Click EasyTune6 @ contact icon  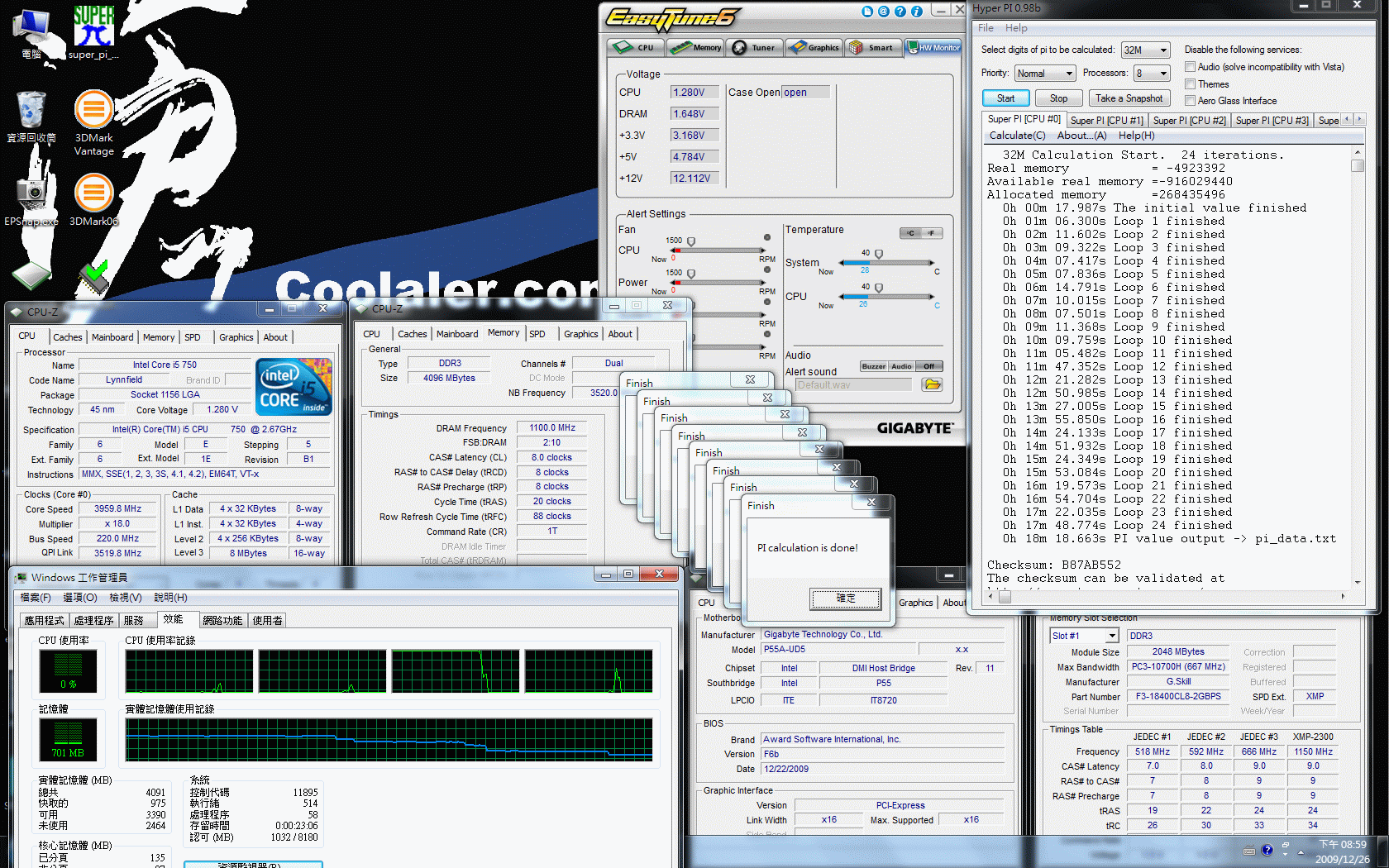[x=884, y=12]
